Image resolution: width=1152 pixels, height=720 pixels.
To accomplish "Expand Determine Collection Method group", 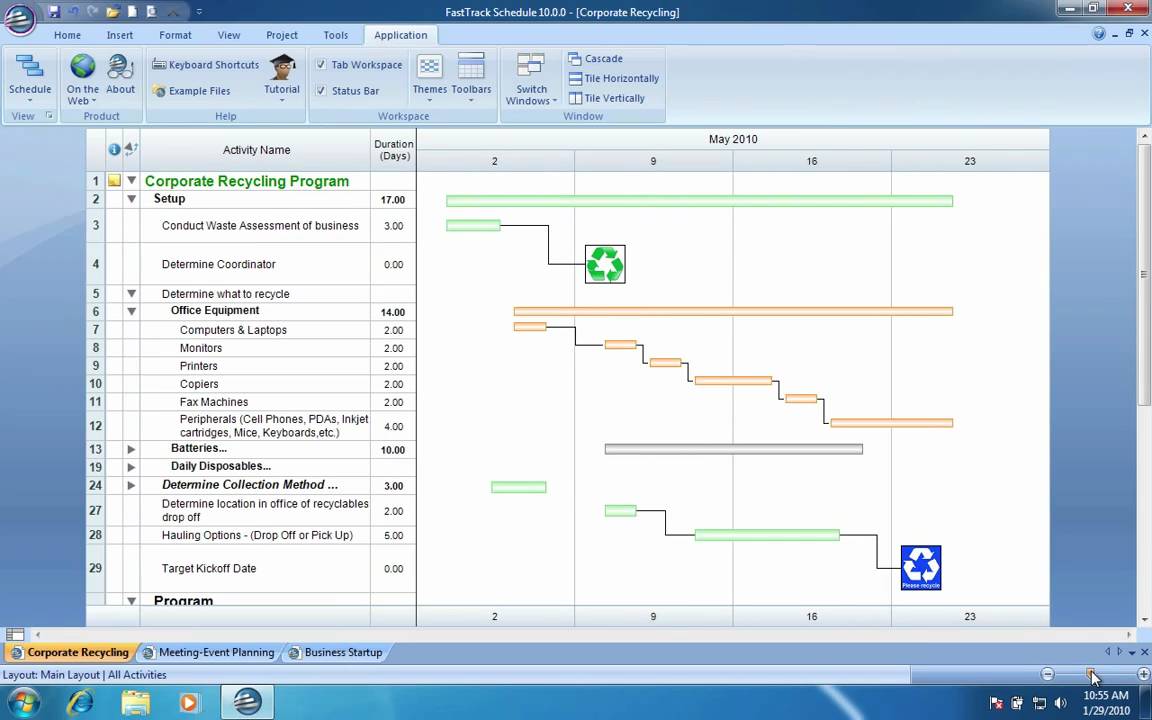I will (132, 485).
